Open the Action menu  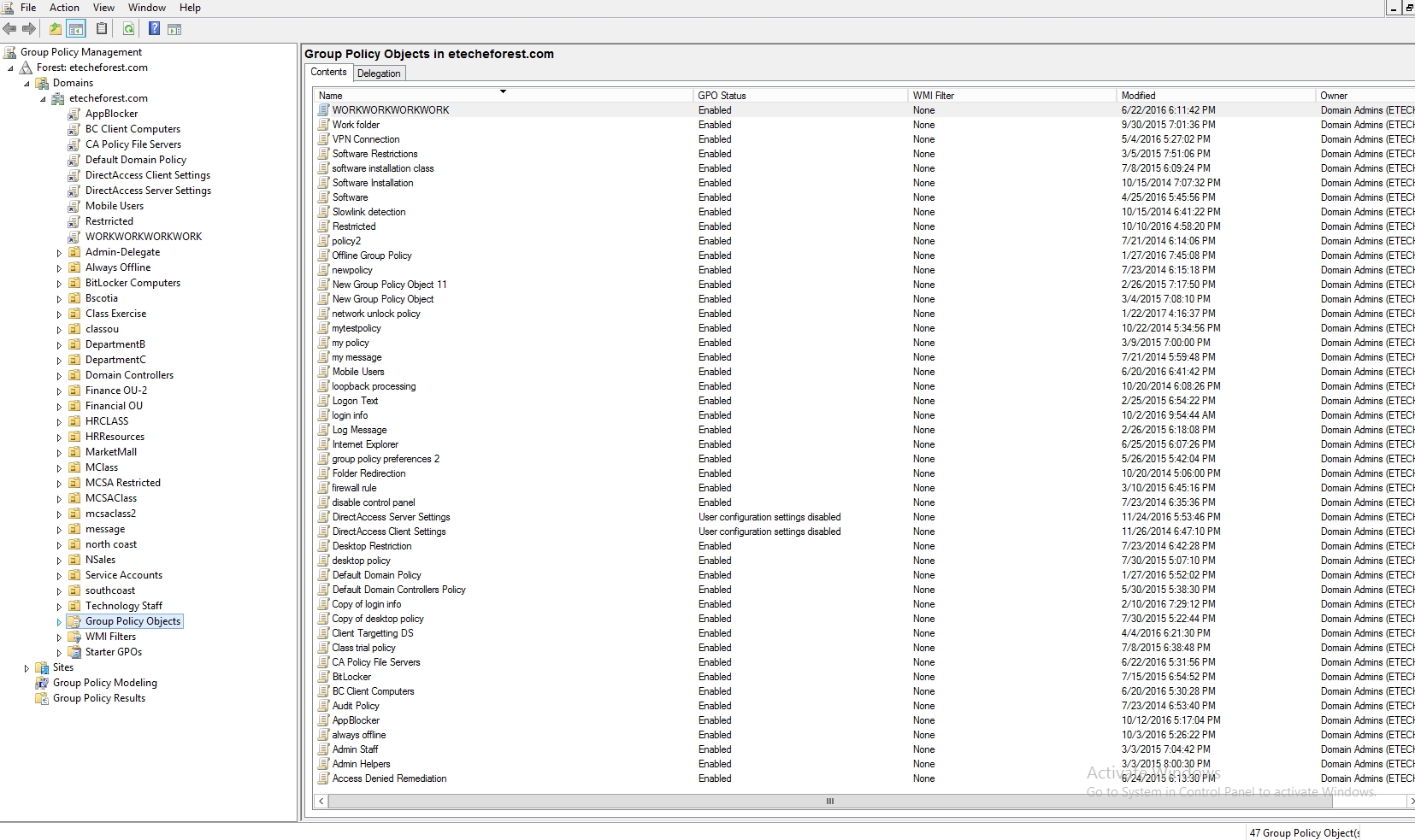coord(64,8)
